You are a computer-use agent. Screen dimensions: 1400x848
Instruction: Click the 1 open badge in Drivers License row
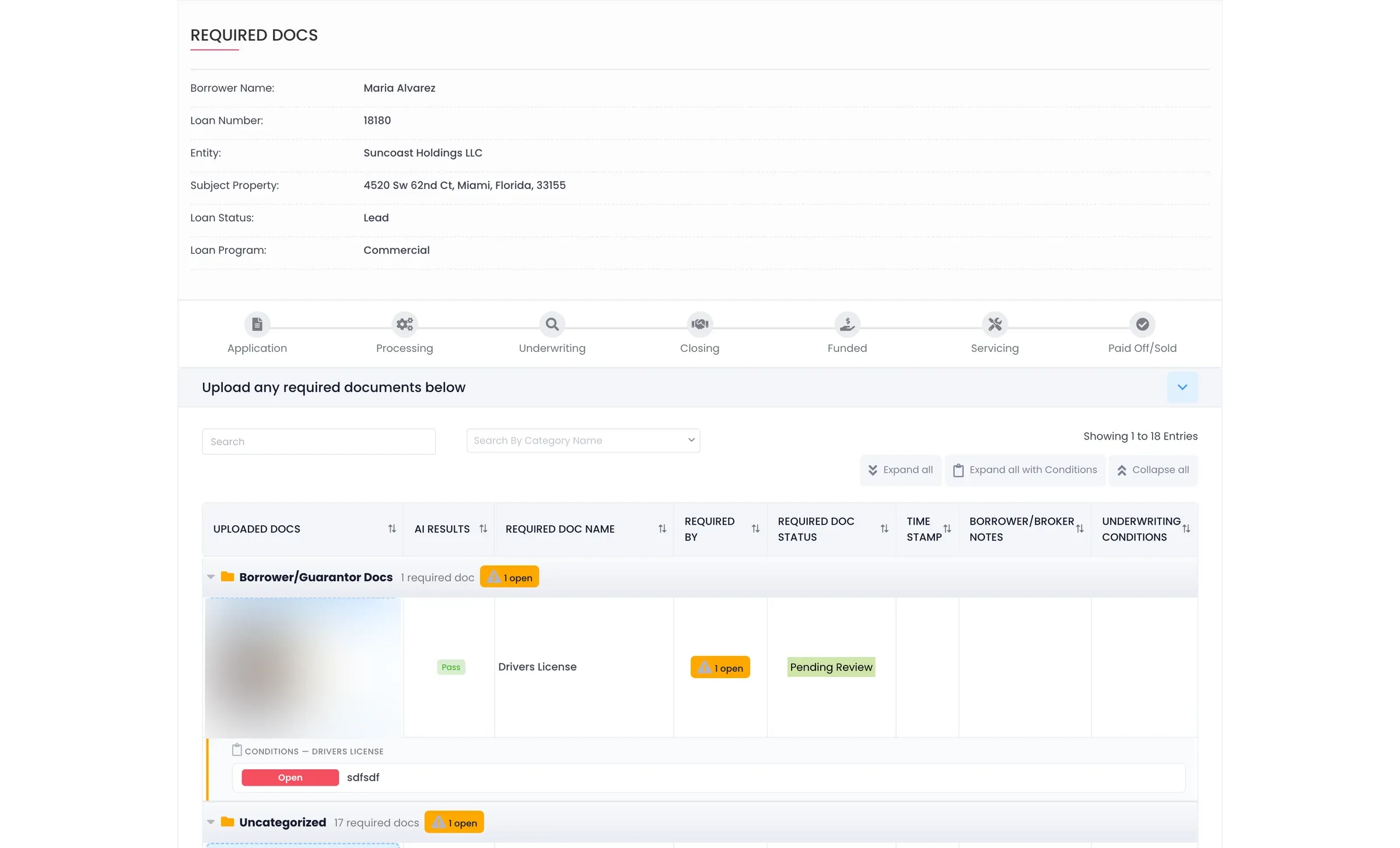720,668
